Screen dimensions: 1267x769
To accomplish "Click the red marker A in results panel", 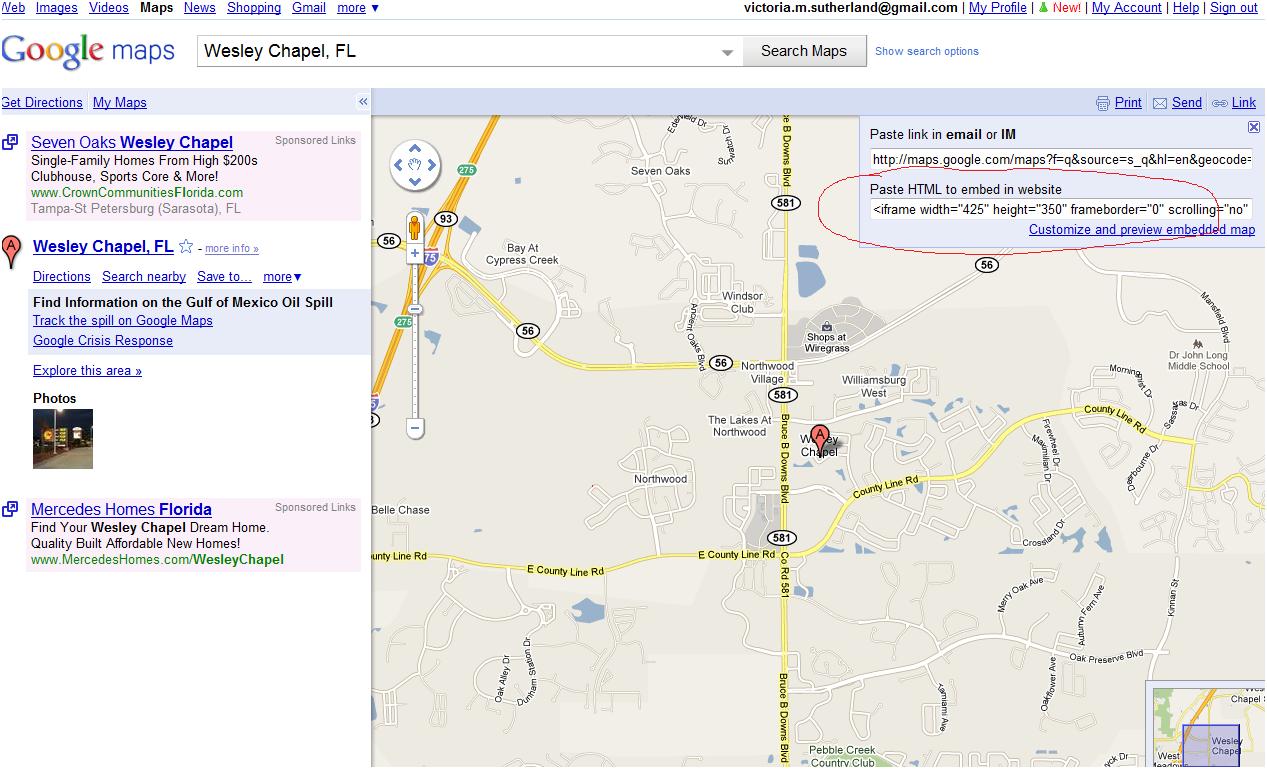I will [11, 251].
